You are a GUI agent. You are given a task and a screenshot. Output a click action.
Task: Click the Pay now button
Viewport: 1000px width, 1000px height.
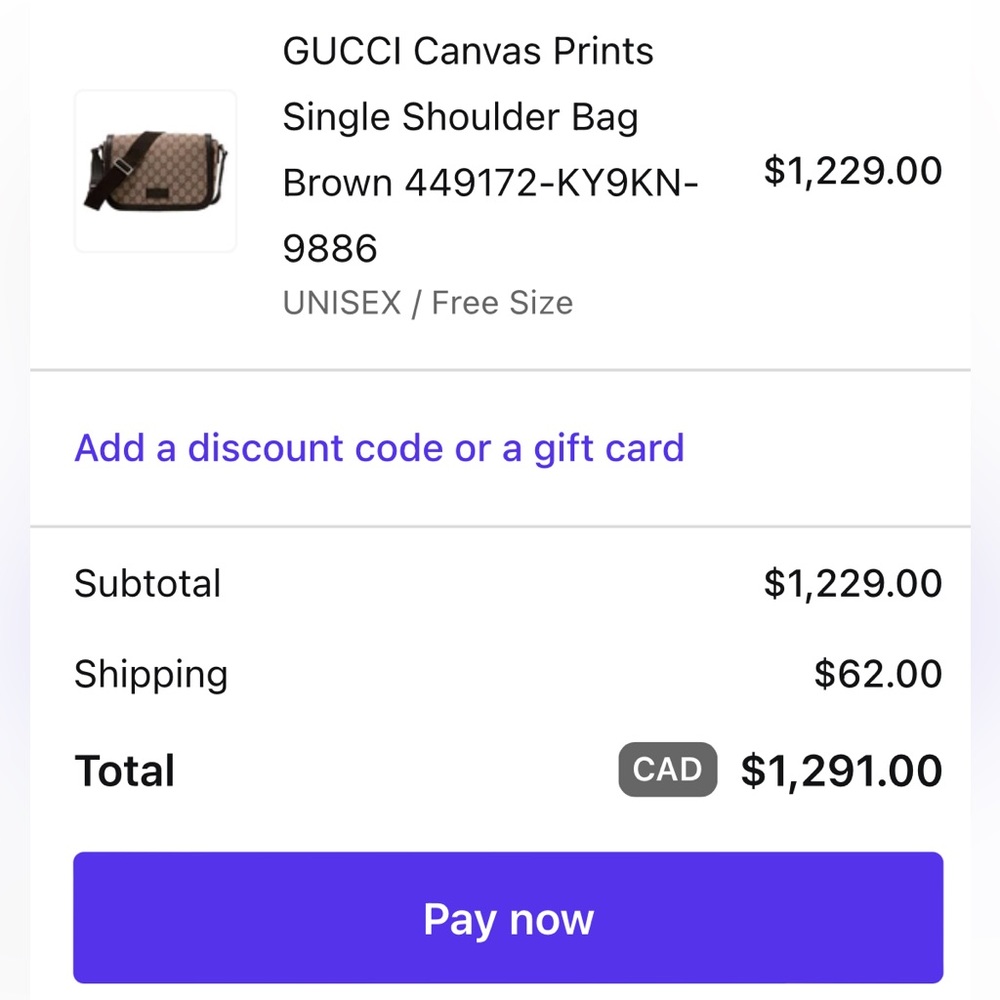pos(508,917)
